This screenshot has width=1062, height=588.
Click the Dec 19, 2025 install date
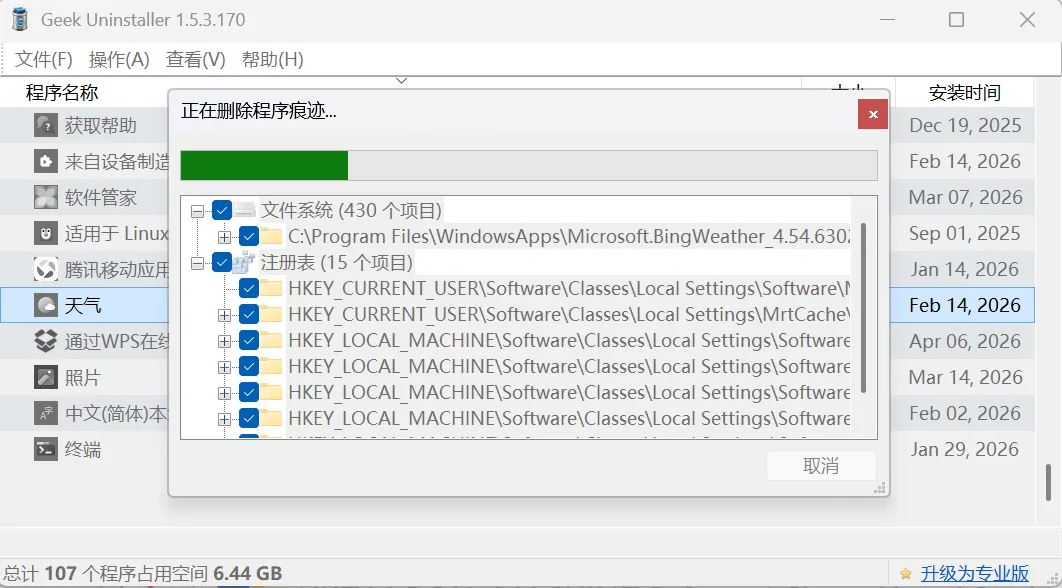click(x=965, y=125)
